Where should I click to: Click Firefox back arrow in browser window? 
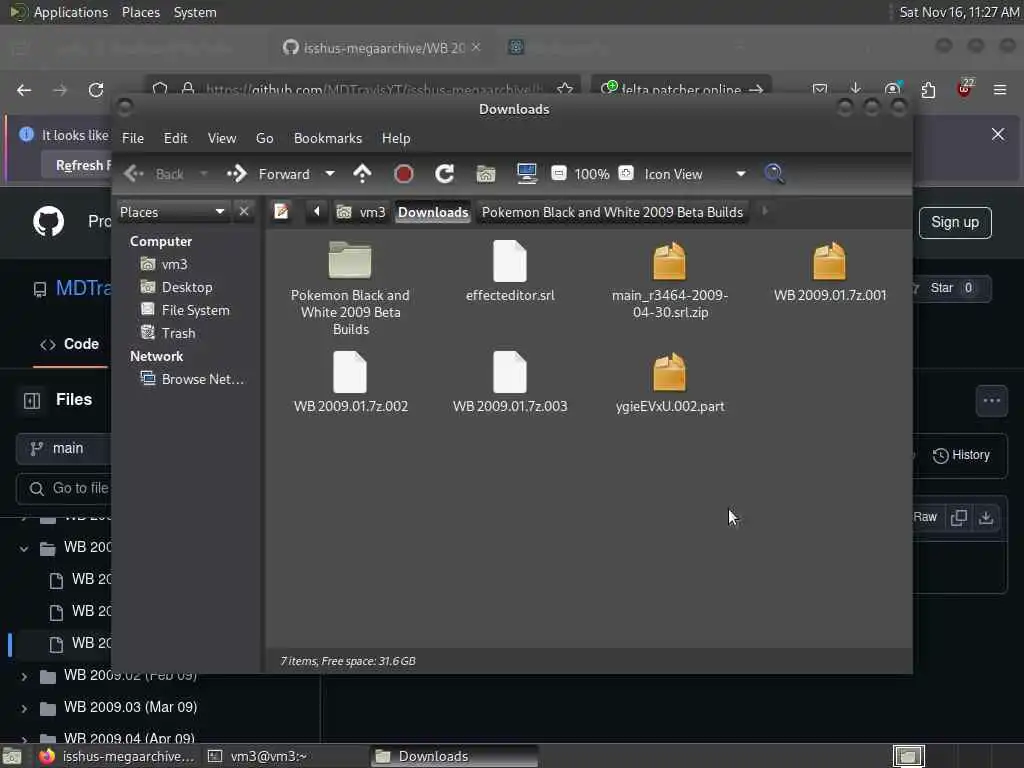click(x=24, y=90)
